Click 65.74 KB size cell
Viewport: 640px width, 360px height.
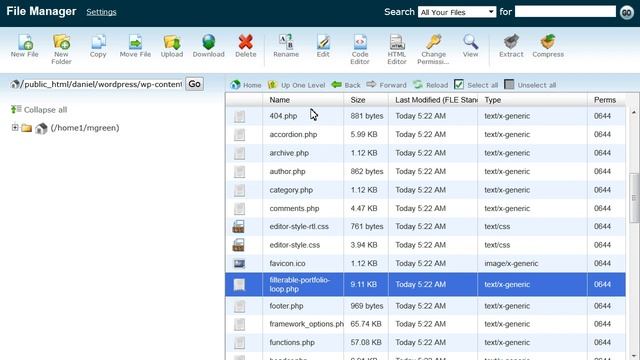[366, 324]
